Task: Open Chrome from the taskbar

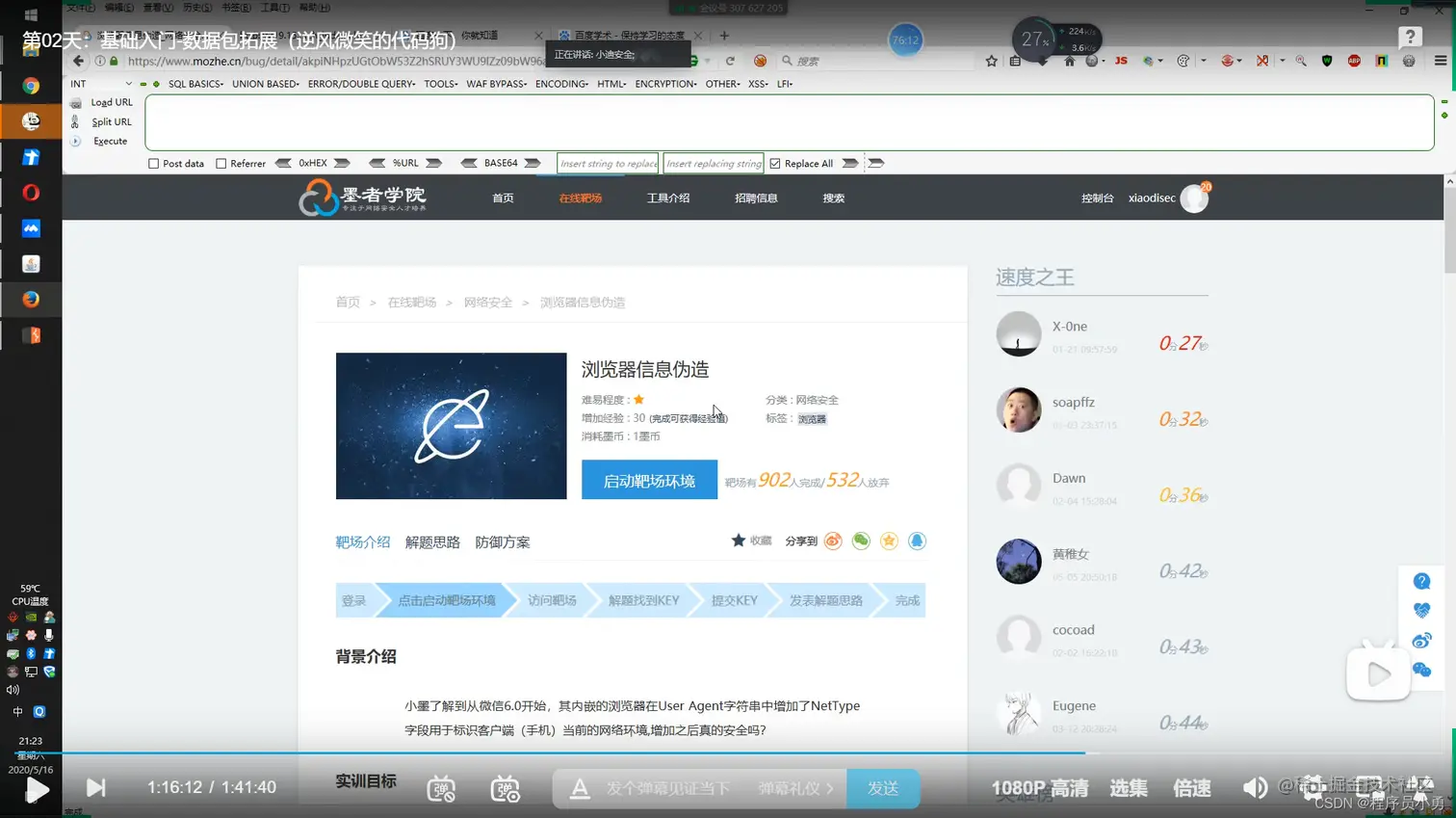Action: point(31,86)
